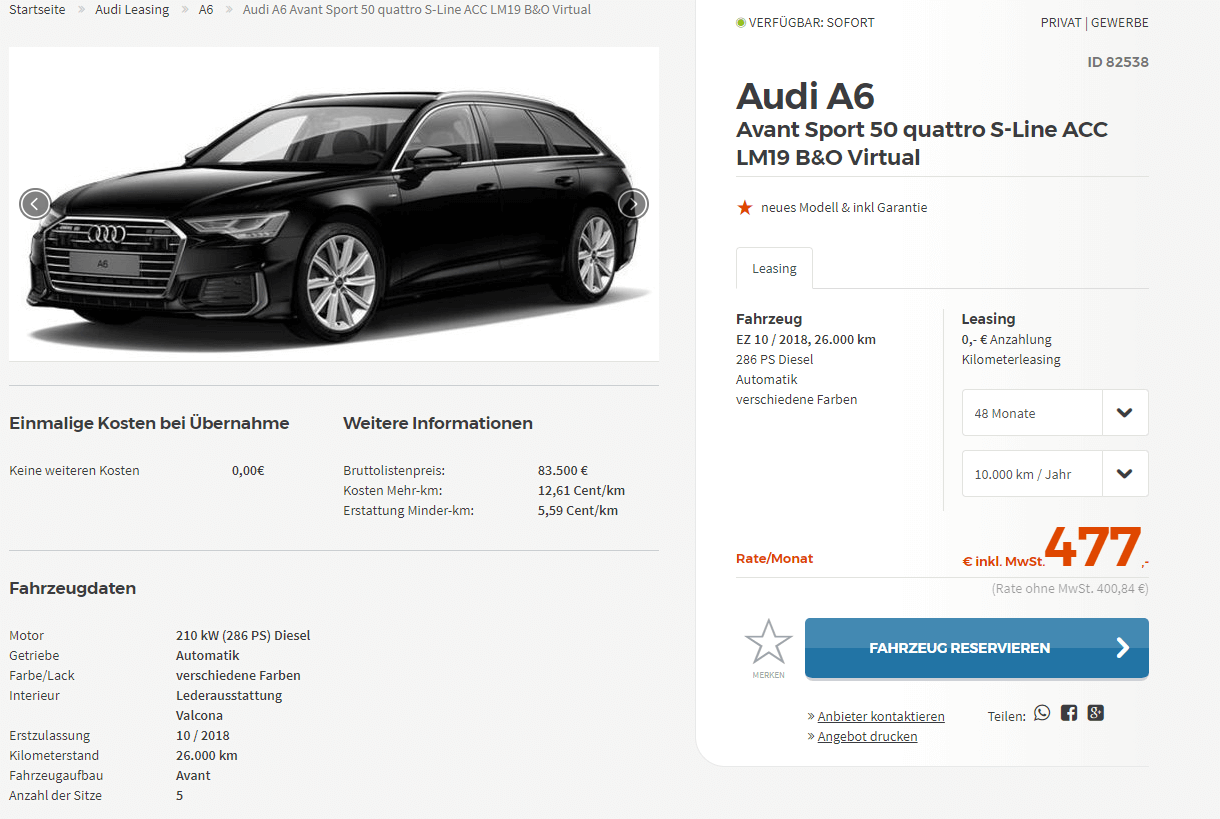The image size is (1220, 819).
Task: Open Audi Leasing breadcrumb link
Action: point(132,10)
